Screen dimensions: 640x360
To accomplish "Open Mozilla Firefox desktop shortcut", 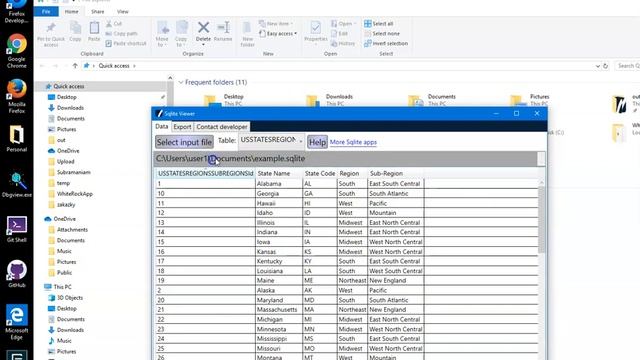I will click(17, 96).
